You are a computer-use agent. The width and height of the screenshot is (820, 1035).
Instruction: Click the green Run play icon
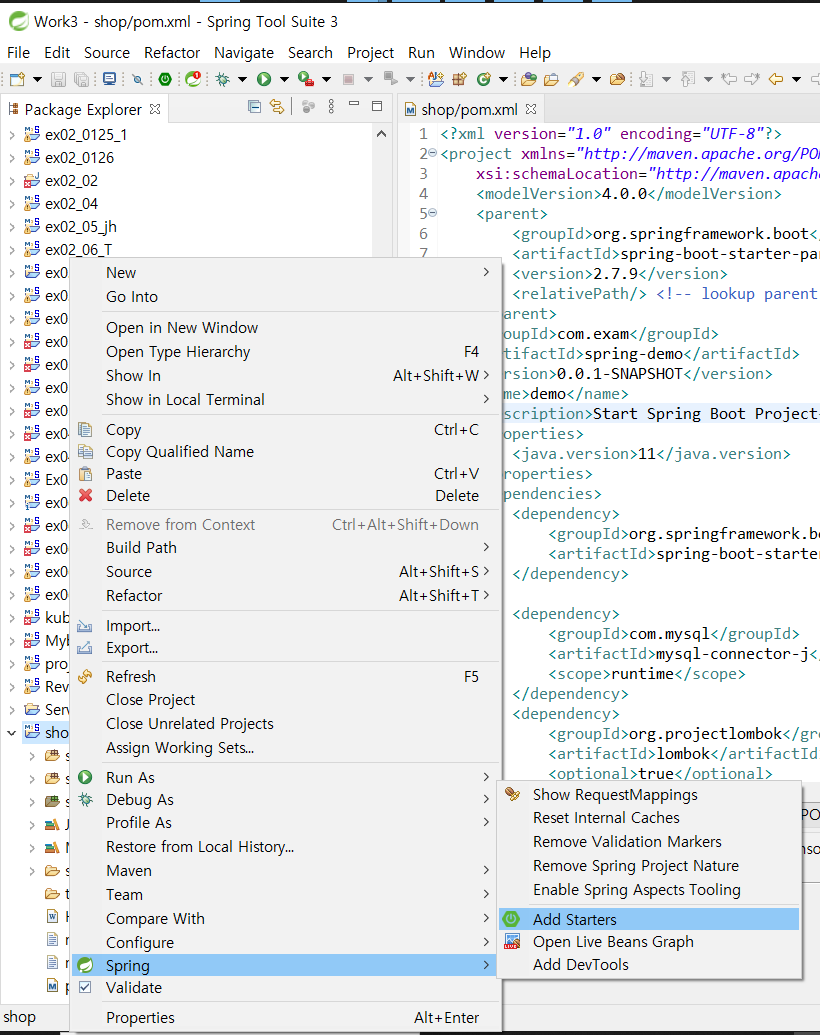pyautogui.click(x=264, y=79)
